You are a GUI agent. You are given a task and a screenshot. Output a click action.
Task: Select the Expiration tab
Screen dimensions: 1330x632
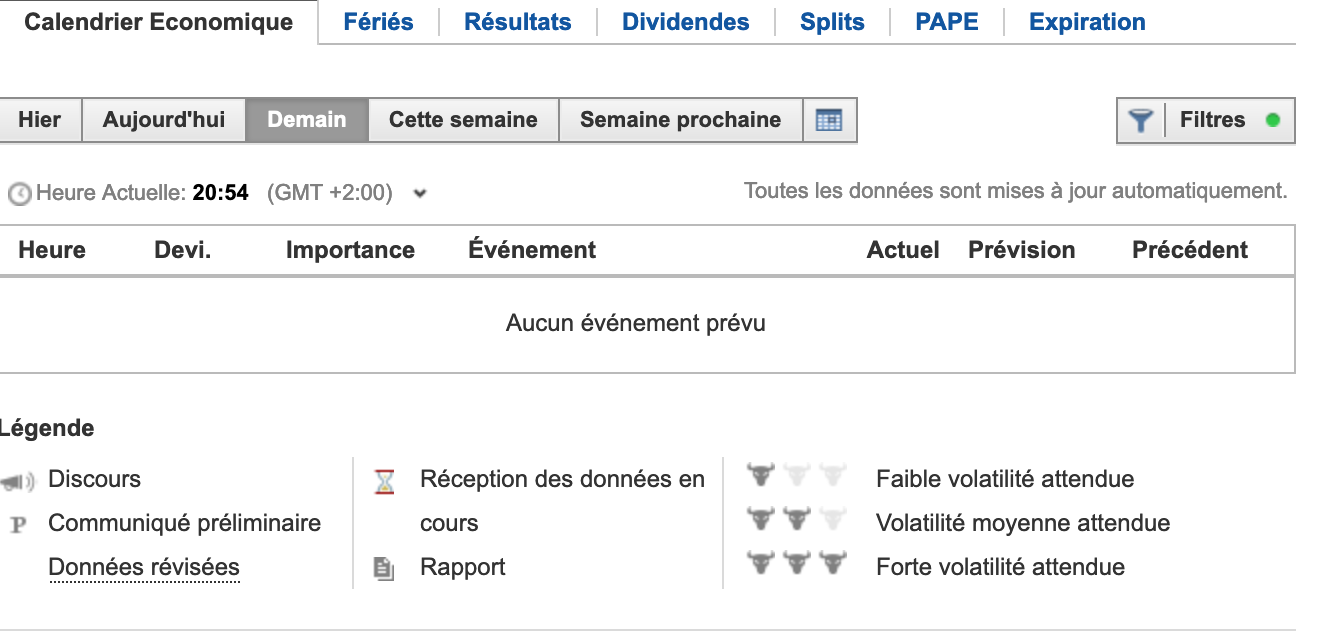pos(1087,22)
